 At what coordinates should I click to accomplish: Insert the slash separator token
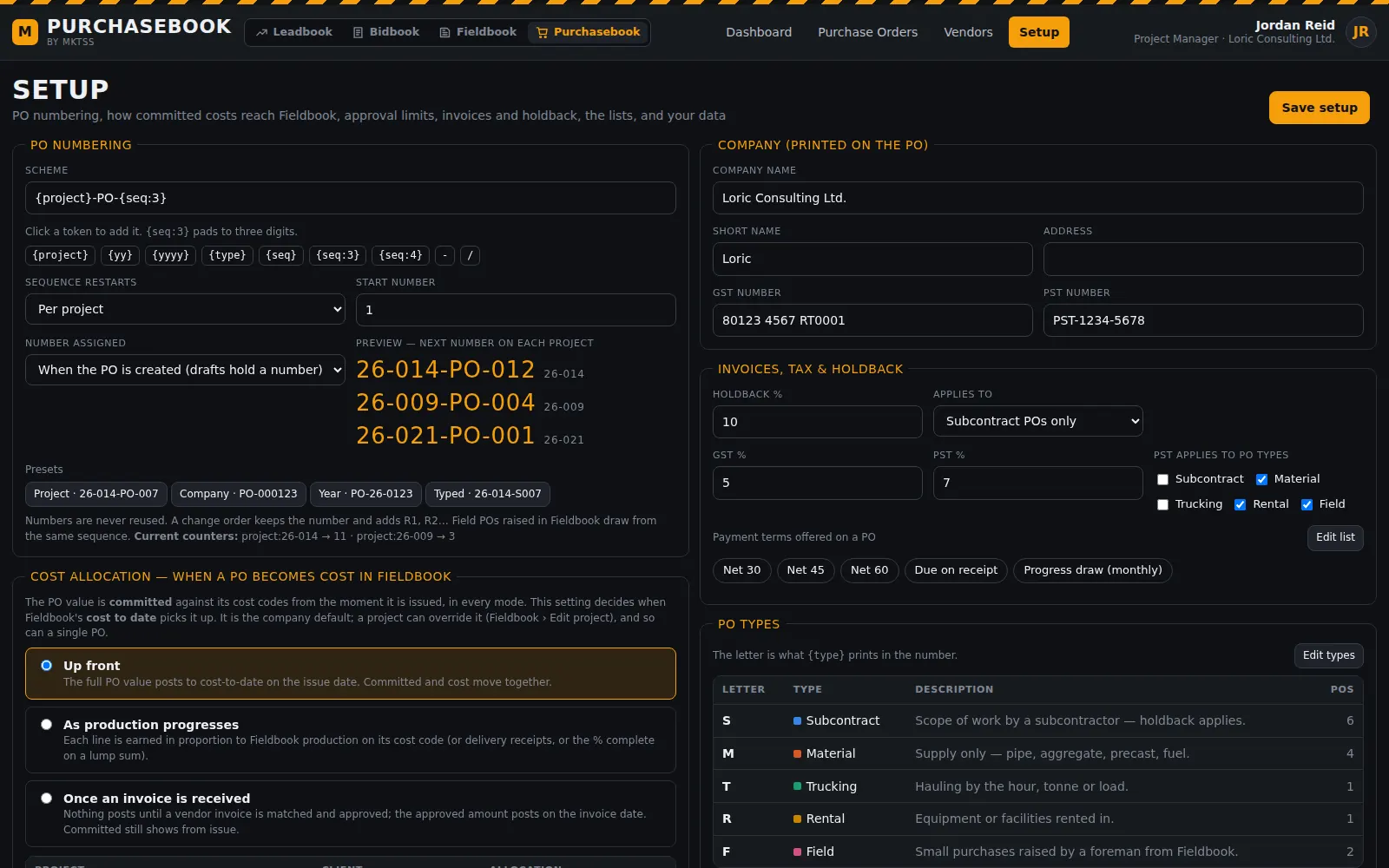(x=470, y=255)
